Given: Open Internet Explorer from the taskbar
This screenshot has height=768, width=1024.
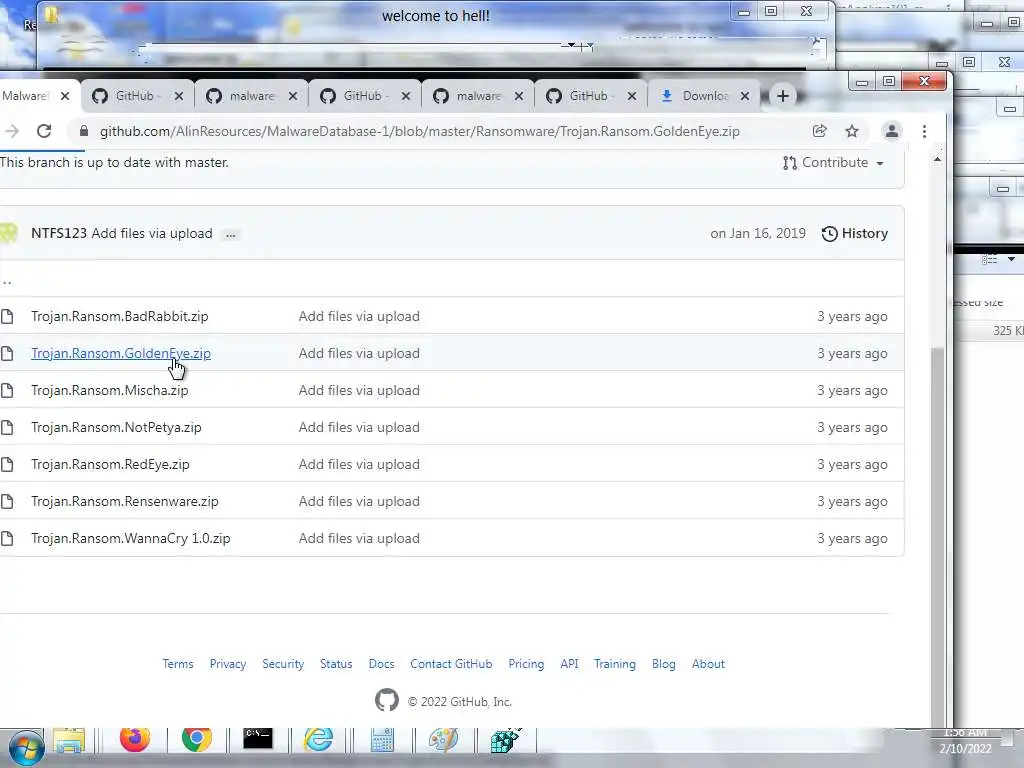Looking at the screenshot, I should [x=319, y=739].
